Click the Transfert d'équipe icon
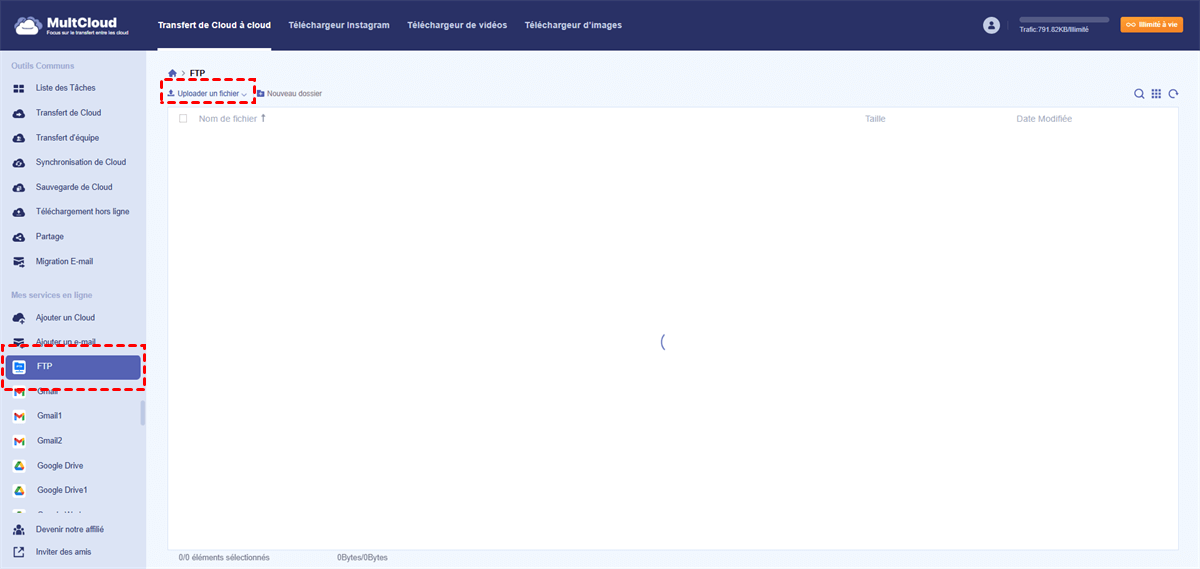 coord(18,138)
